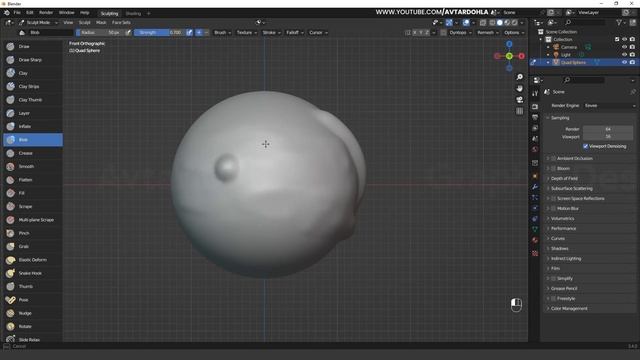
Task: Hide the Camera object in outliner
Action: pos(624,47)
